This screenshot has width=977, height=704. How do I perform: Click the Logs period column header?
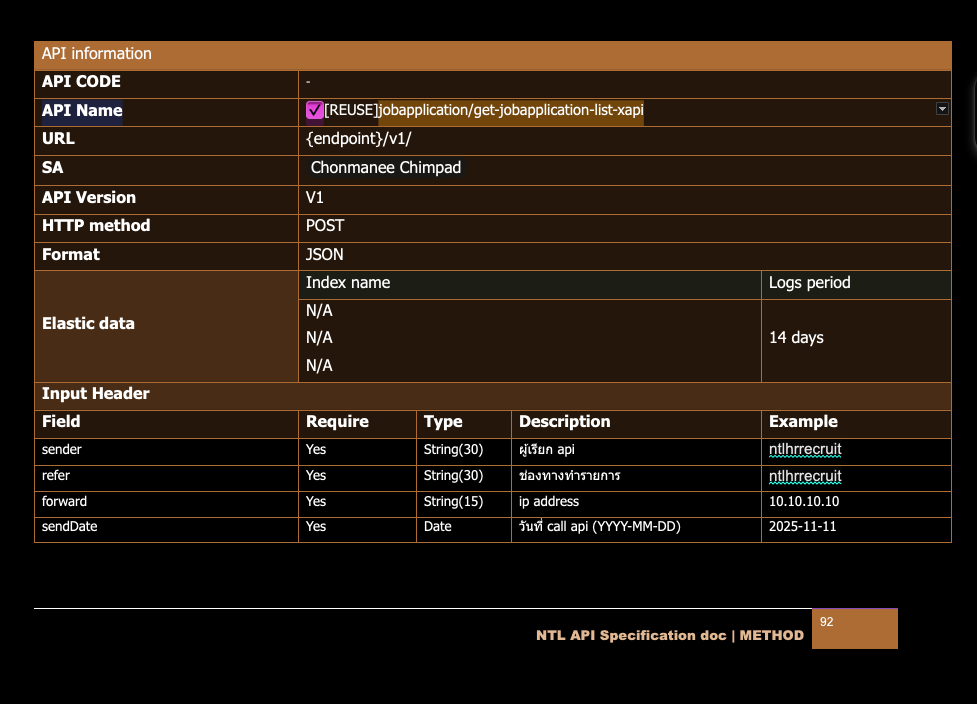tap(809, 283)
